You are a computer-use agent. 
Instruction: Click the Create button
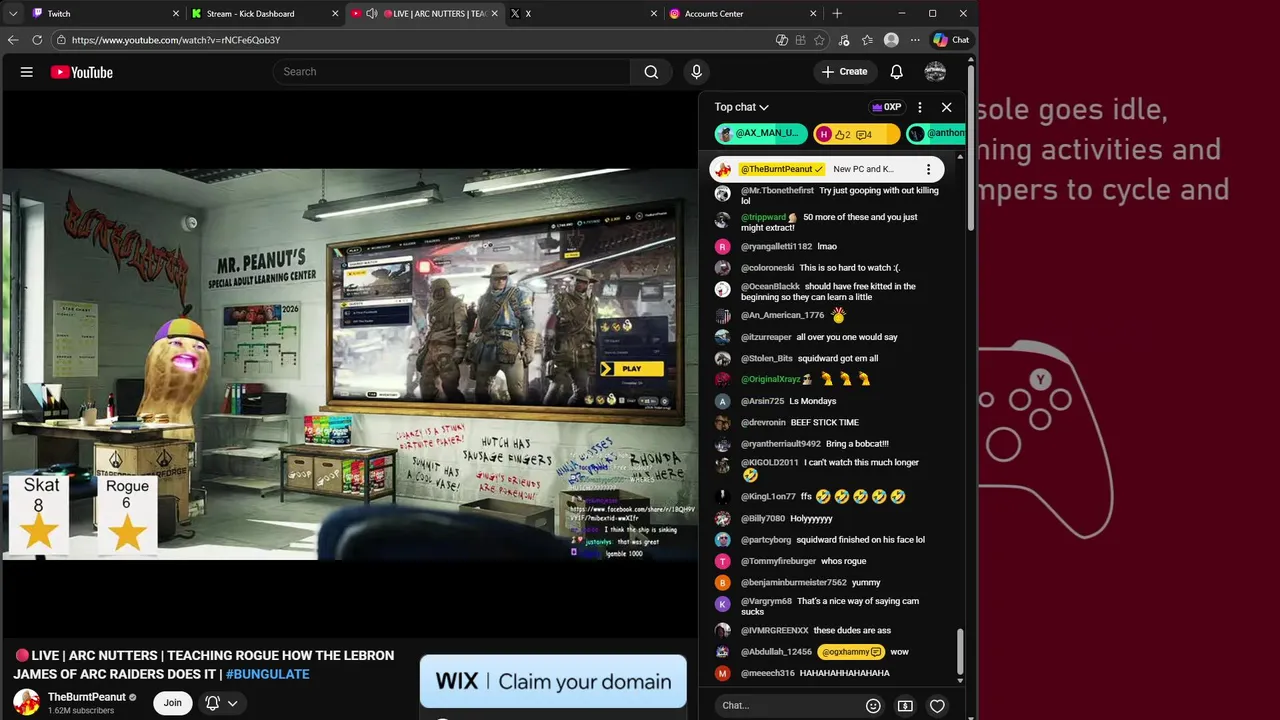(x=845, y=72)
